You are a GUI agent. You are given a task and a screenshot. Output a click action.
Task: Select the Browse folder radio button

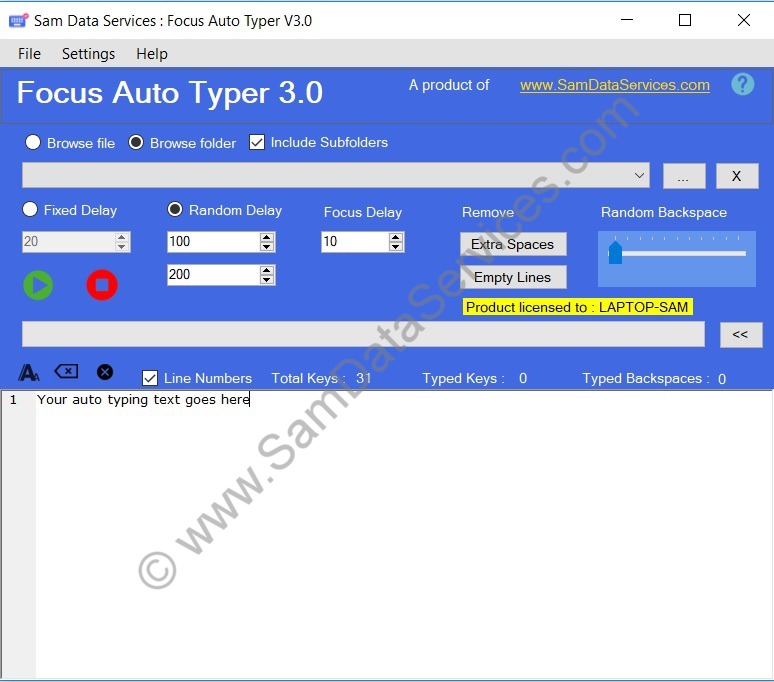[136, 142]
